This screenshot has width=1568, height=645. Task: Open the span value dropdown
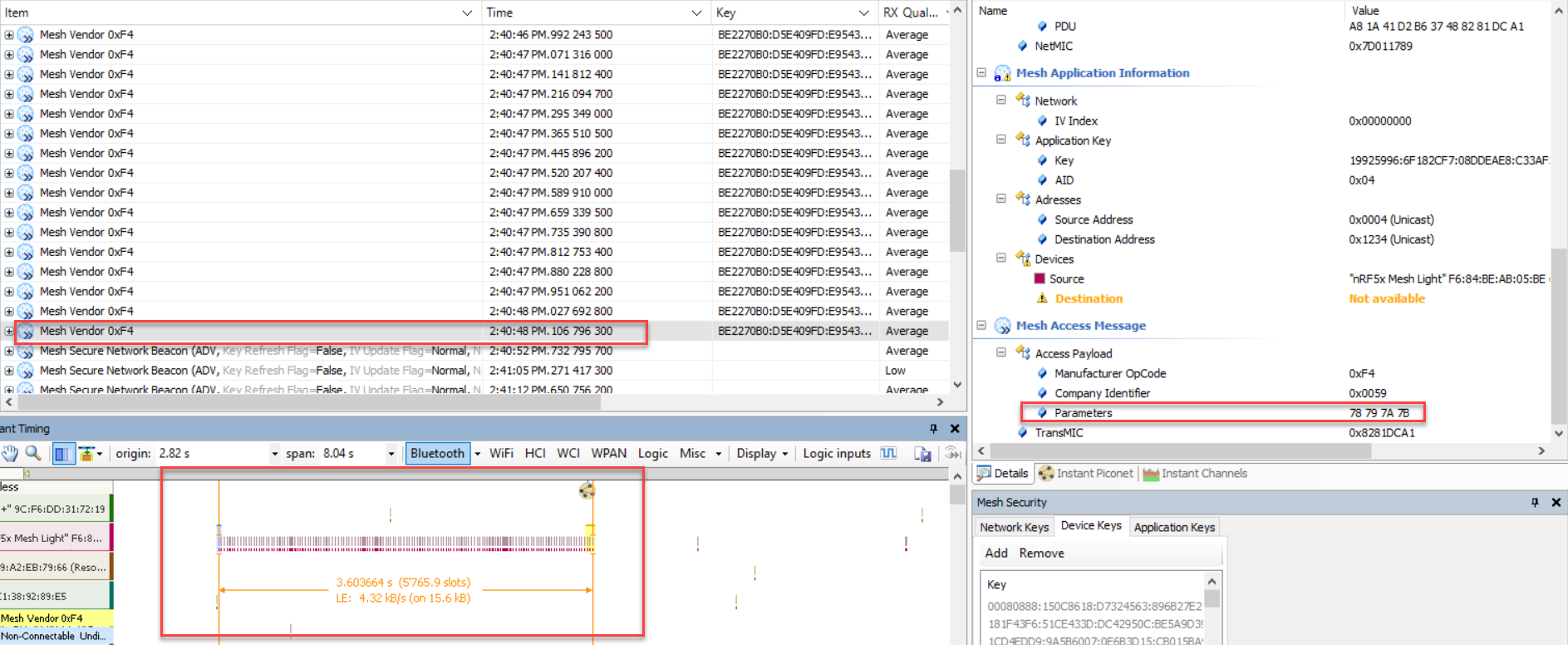[x=391, y=453]
